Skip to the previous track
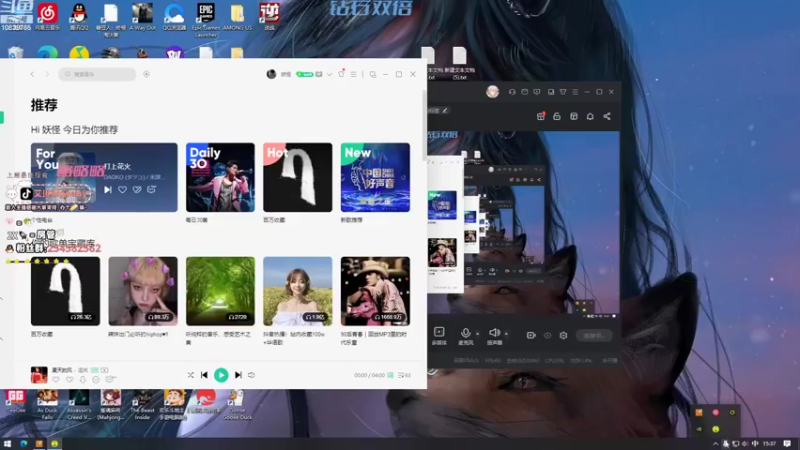This screenshot has height=450, width=800. [204, 375]
